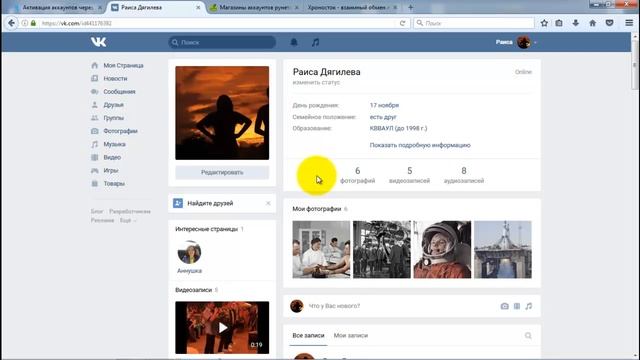Viewport: 640px width, 360px height.
Task: Bookmark page with star icon
Action: (x=544, y=23)
